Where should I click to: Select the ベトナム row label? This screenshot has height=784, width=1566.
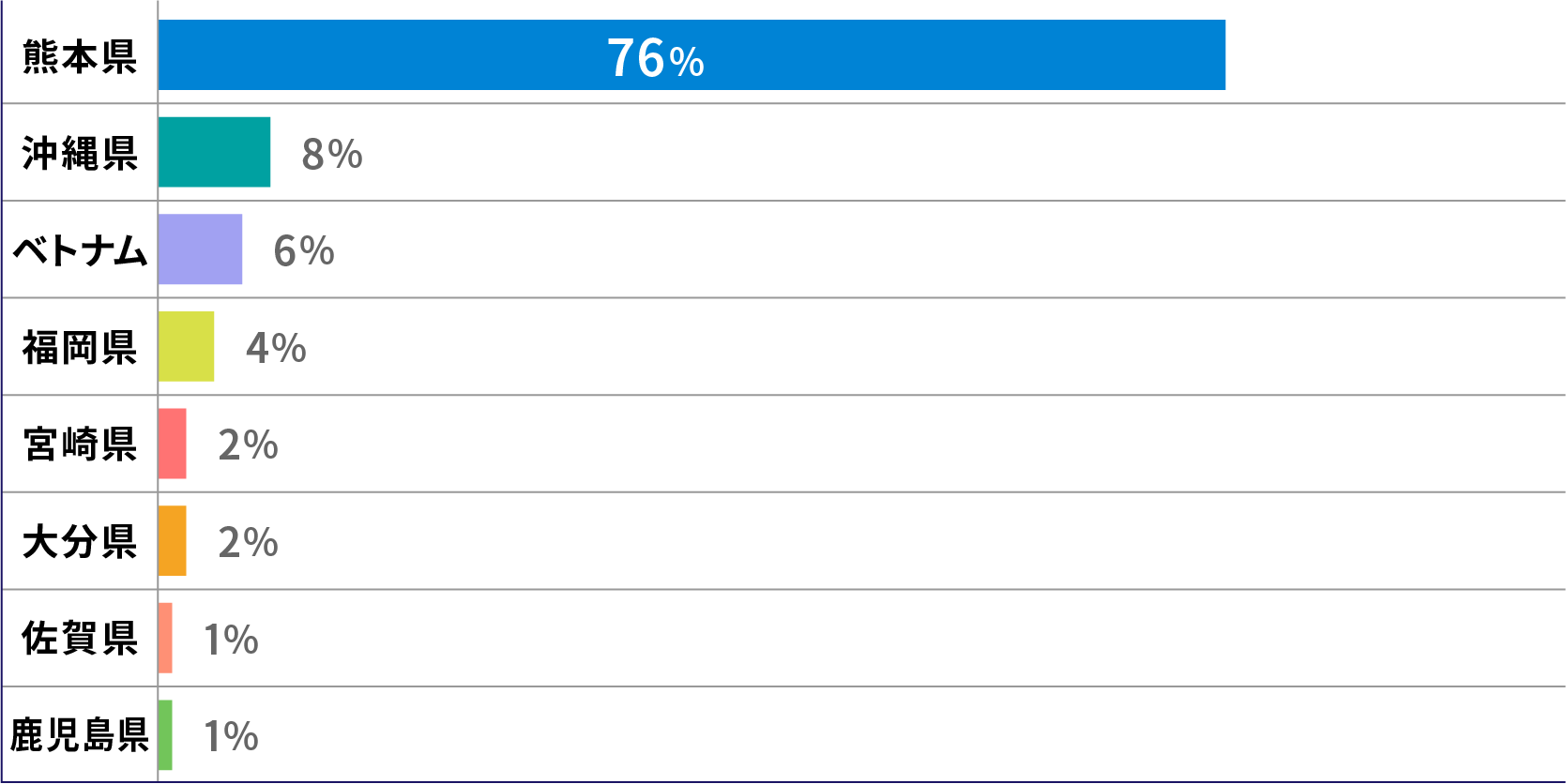(80, 251)
